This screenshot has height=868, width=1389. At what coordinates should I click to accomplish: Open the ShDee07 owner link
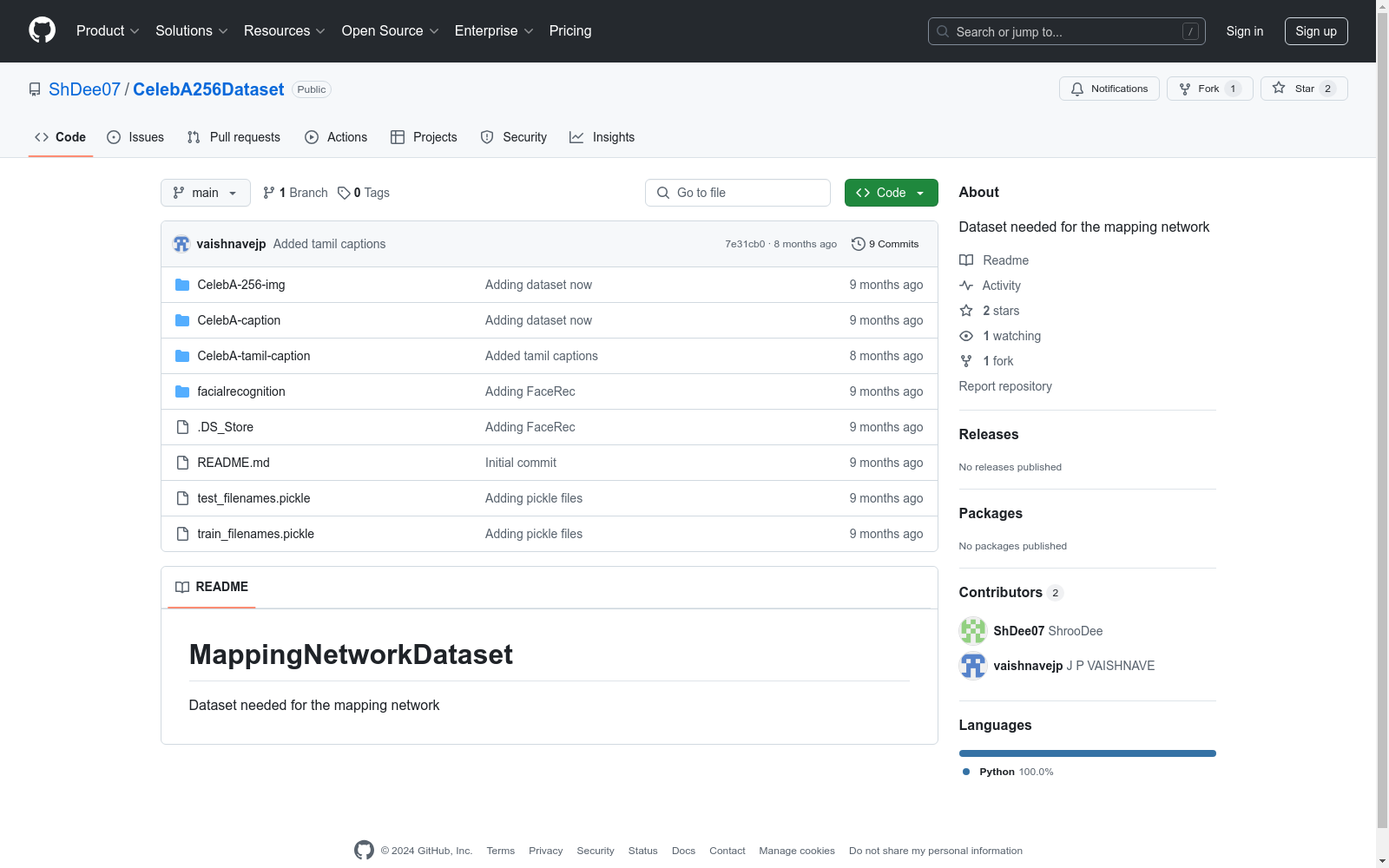pos(84,89)
